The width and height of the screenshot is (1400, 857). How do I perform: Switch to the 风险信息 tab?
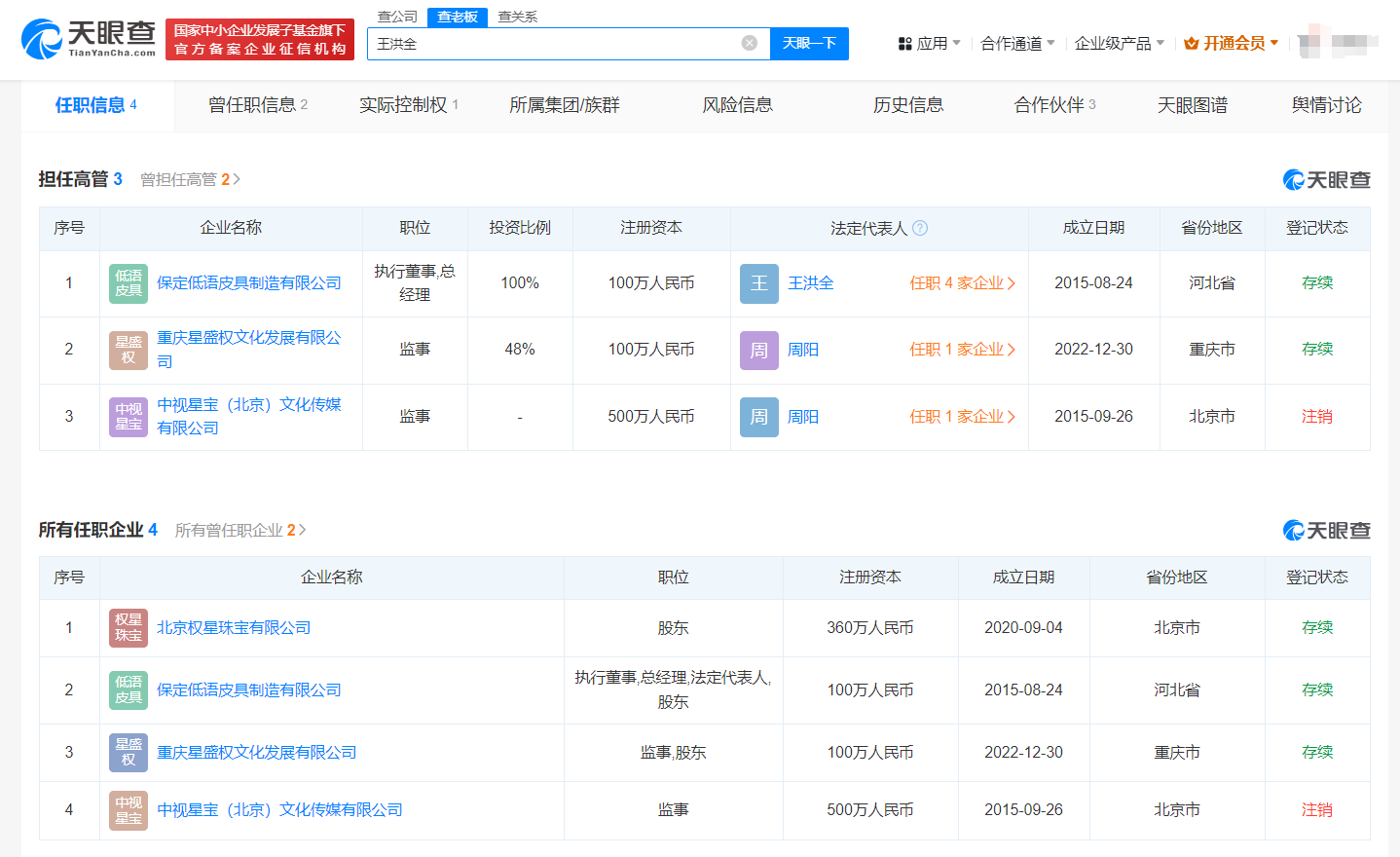coord(737,105)
